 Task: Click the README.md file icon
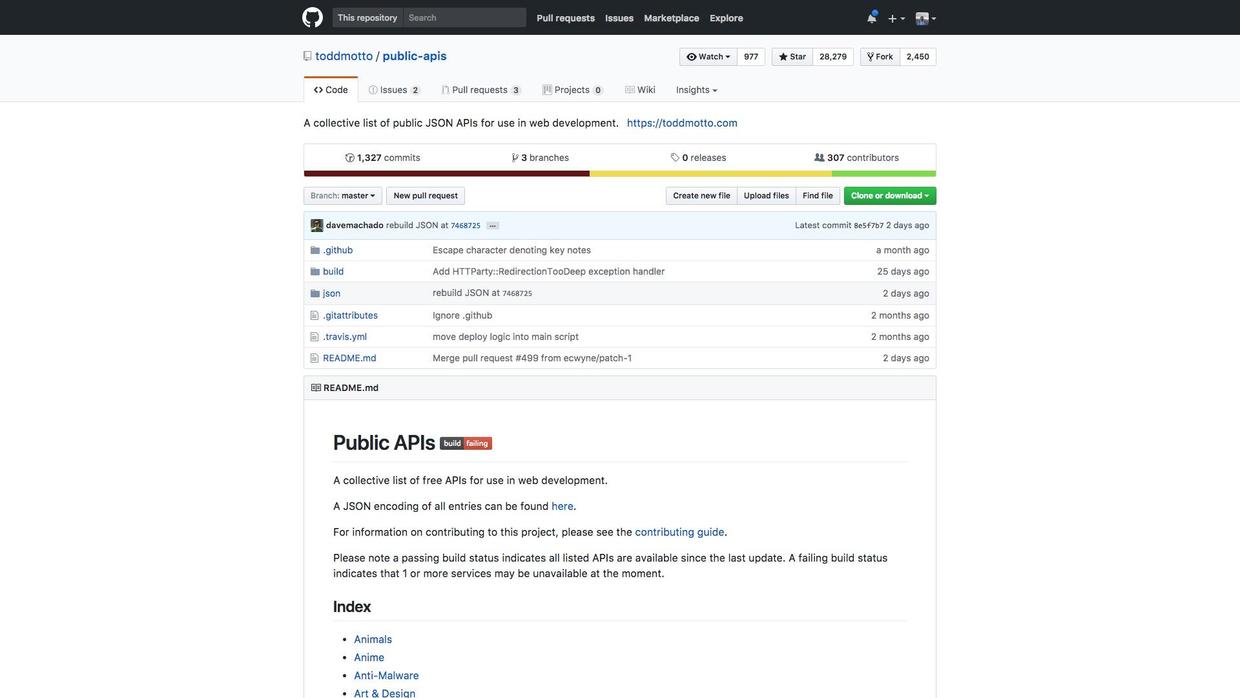click(x=315, y=358)
